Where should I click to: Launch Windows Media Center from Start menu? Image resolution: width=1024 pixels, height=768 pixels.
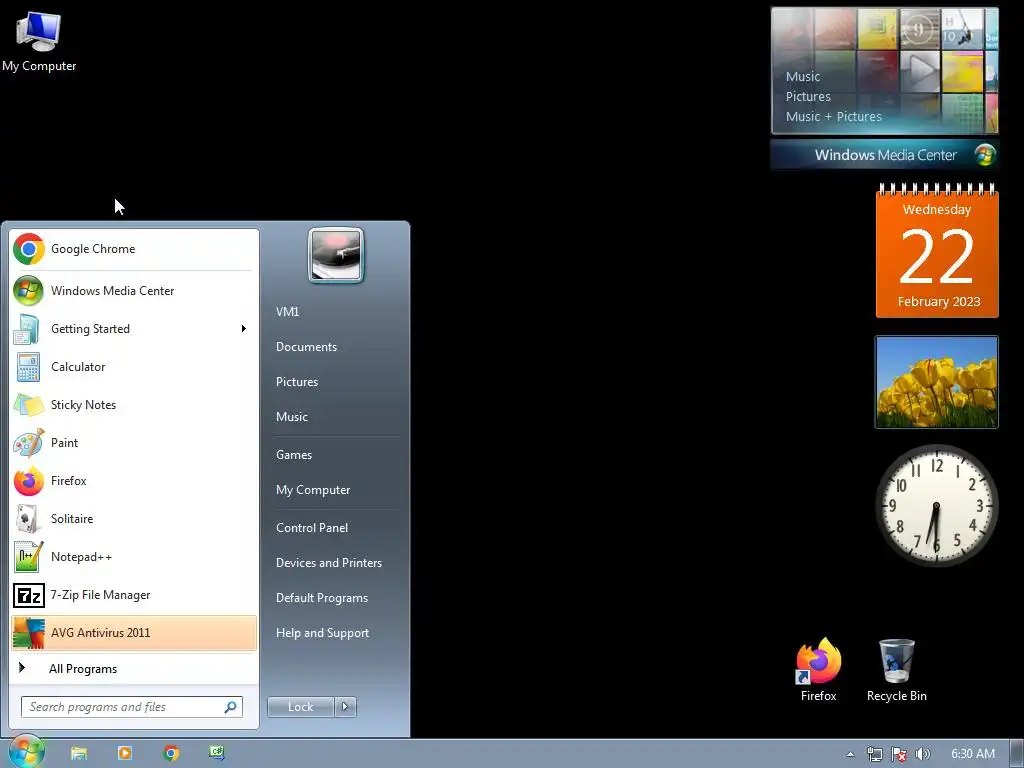pyautogui.click(x=134, y=291)
